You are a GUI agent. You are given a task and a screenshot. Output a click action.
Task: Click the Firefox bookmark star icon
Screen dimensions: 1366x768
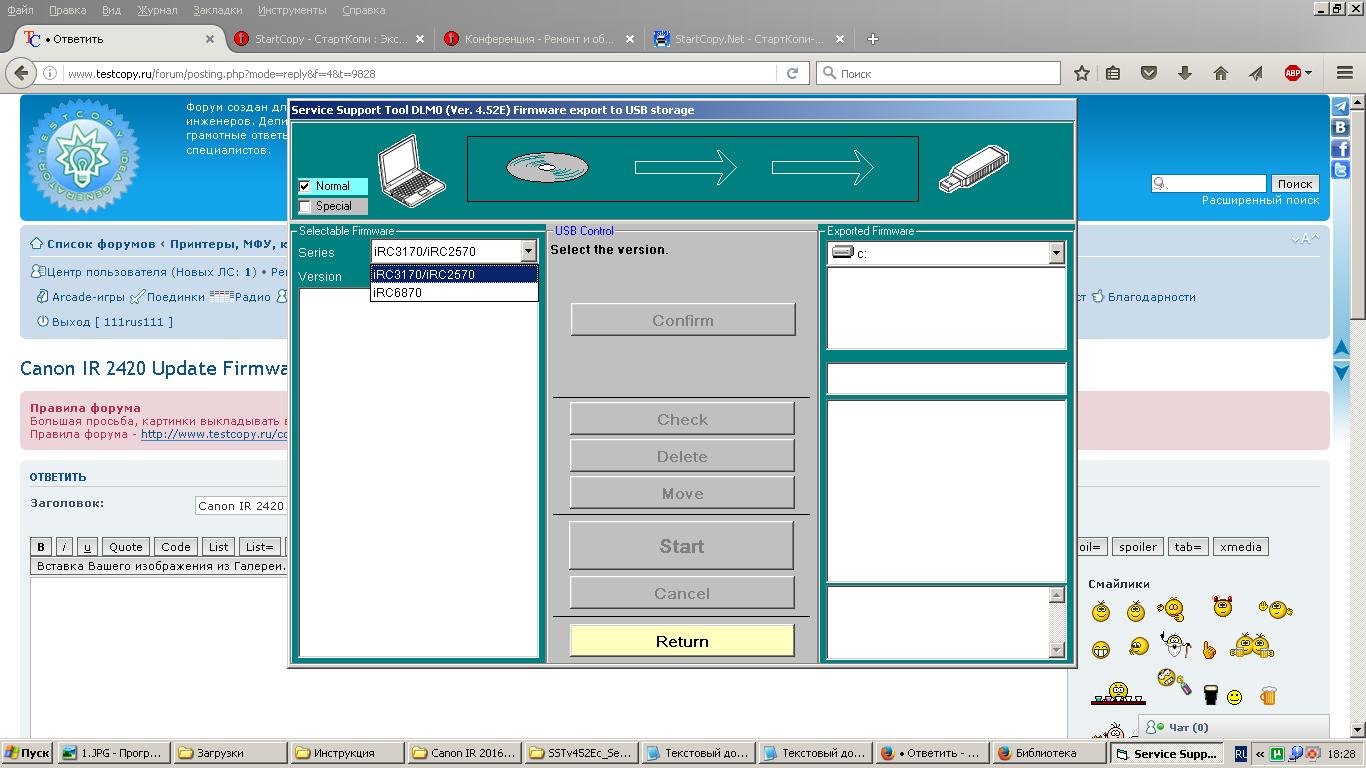(x=1081, y=73)
